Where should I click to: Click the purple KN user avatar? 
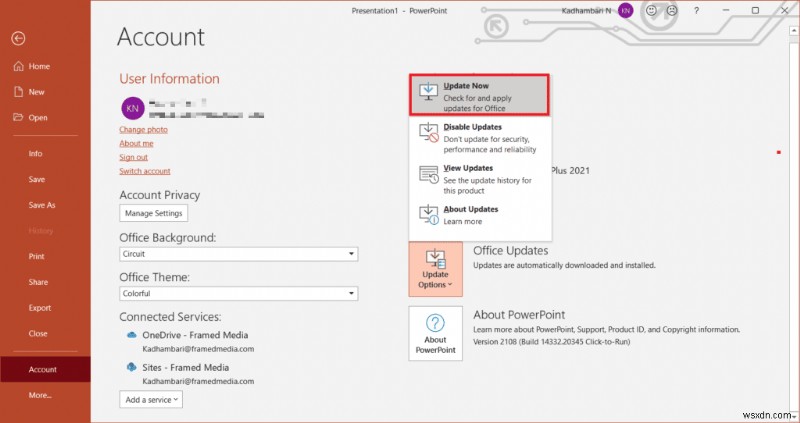133,108
